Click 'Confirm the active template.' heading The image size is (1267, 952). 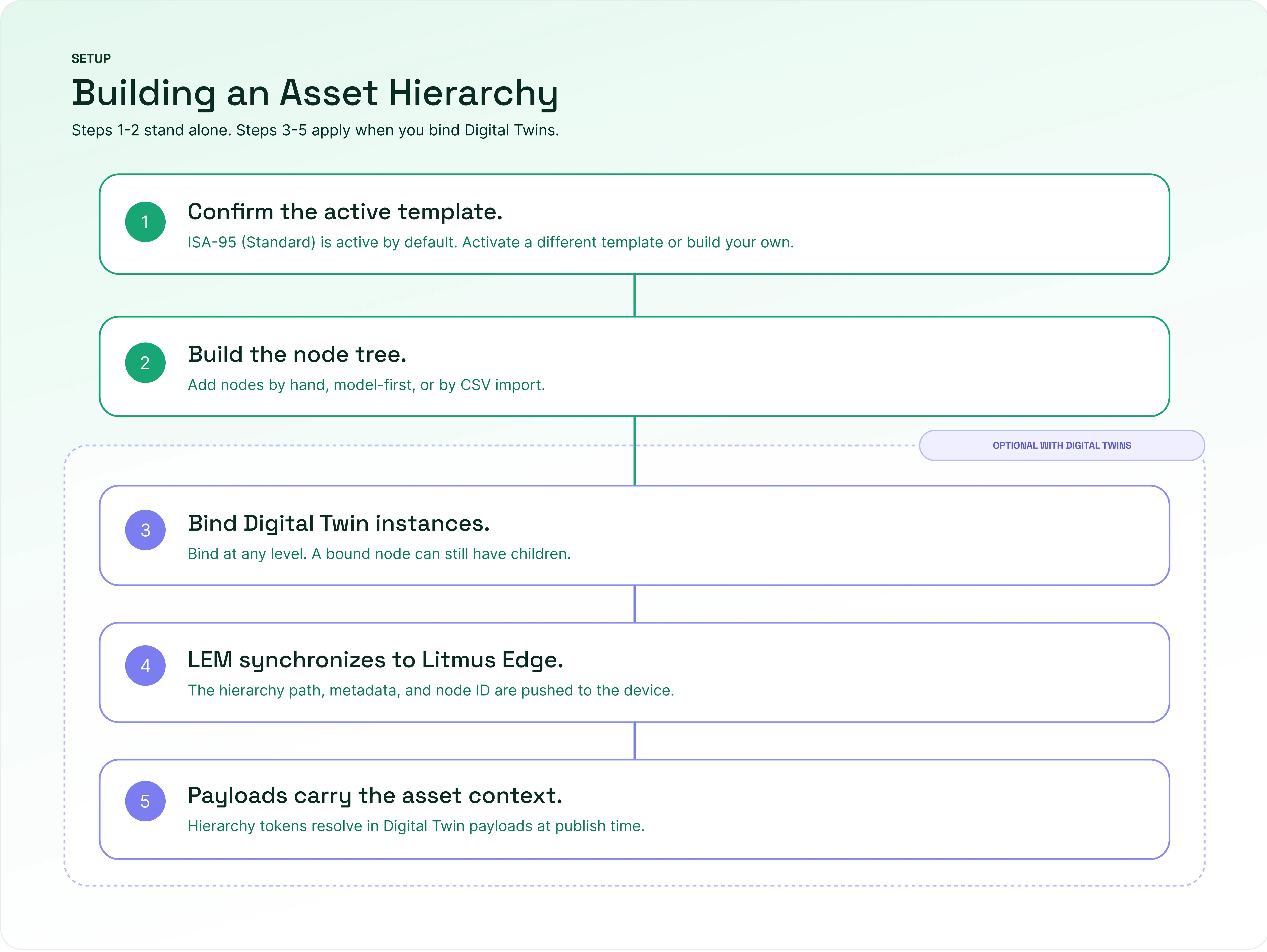coord(345,212)
